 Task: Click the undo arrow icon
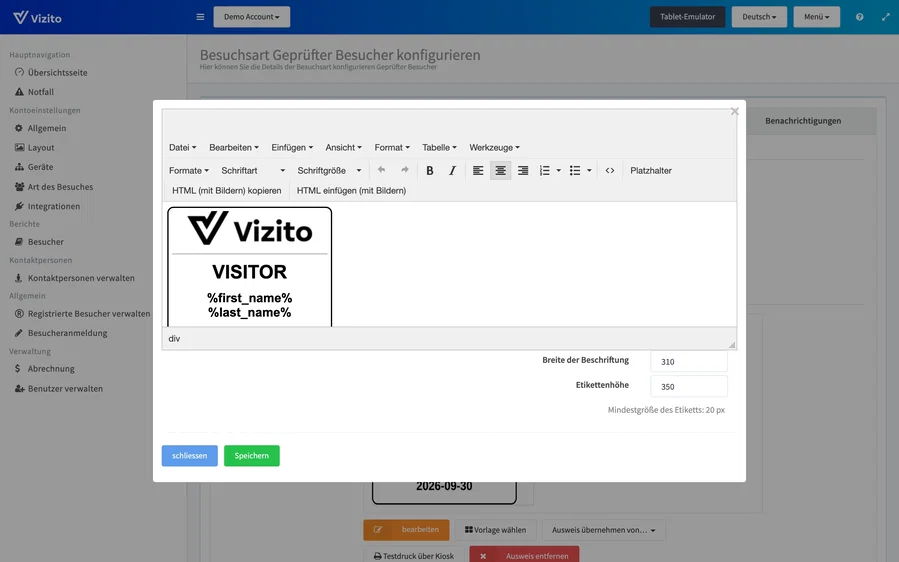click(x=381, y=170)
